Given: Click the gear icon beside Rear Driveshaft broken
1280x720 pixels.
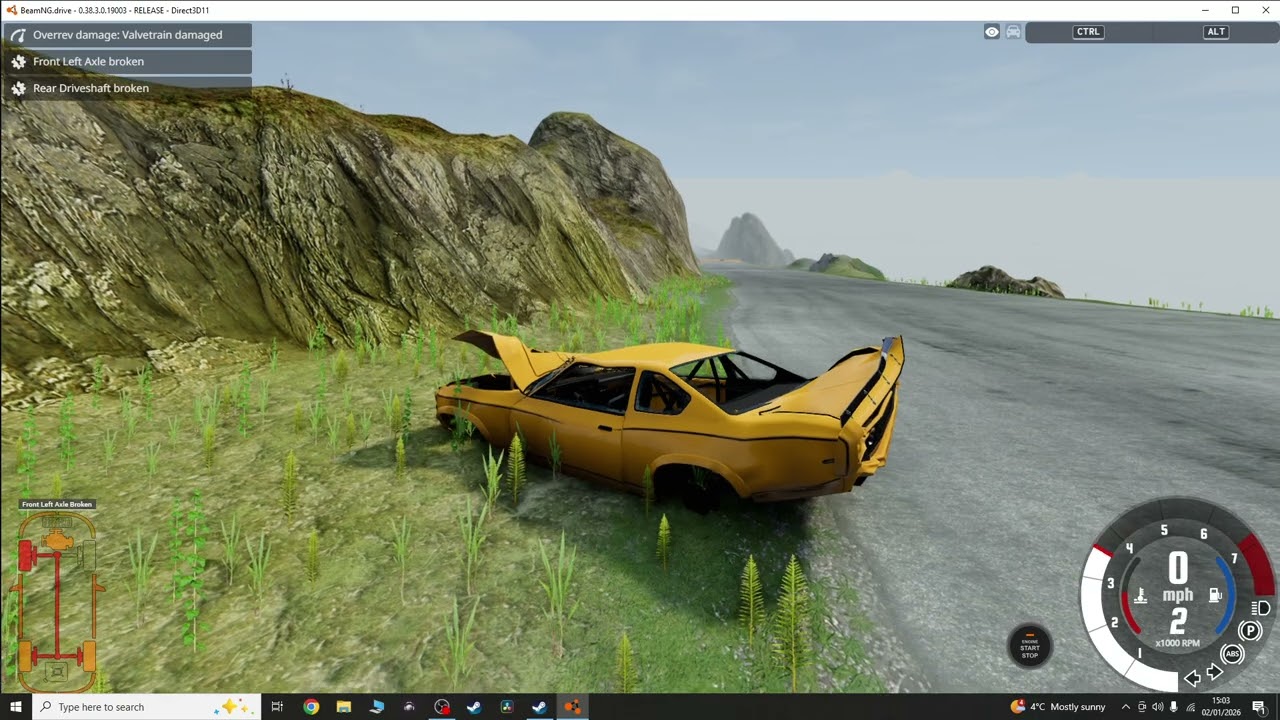Looking at the screenshot, I should pos(18,88).
